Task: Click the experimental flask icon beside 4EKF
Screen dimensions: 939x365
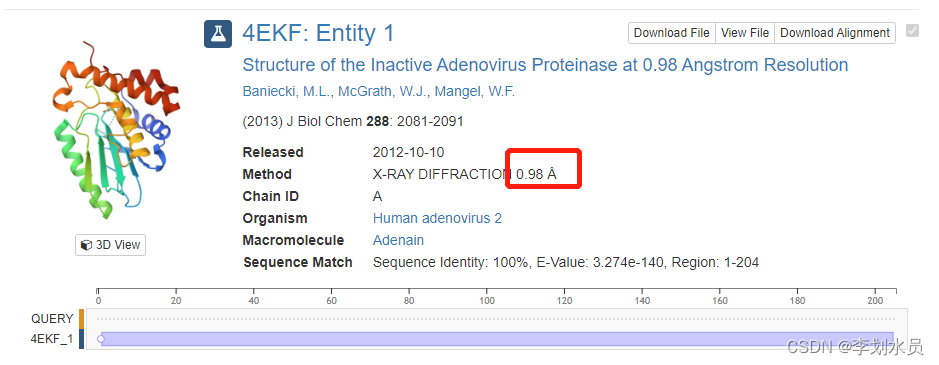Action: [x=218, y=34]
